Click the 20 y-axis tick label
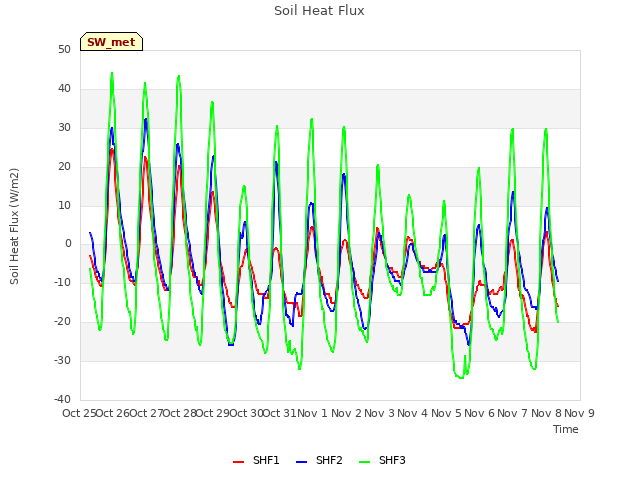Image resolution: width=640 pixels, height=480 pixels. (x=64, y=167)
